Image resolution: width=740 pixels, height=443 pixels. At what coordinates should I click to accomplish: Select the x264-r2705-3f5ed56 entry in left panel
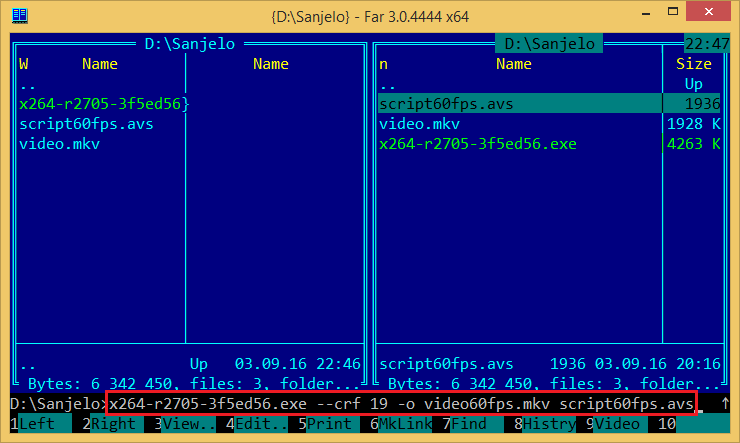click(103, 104)
